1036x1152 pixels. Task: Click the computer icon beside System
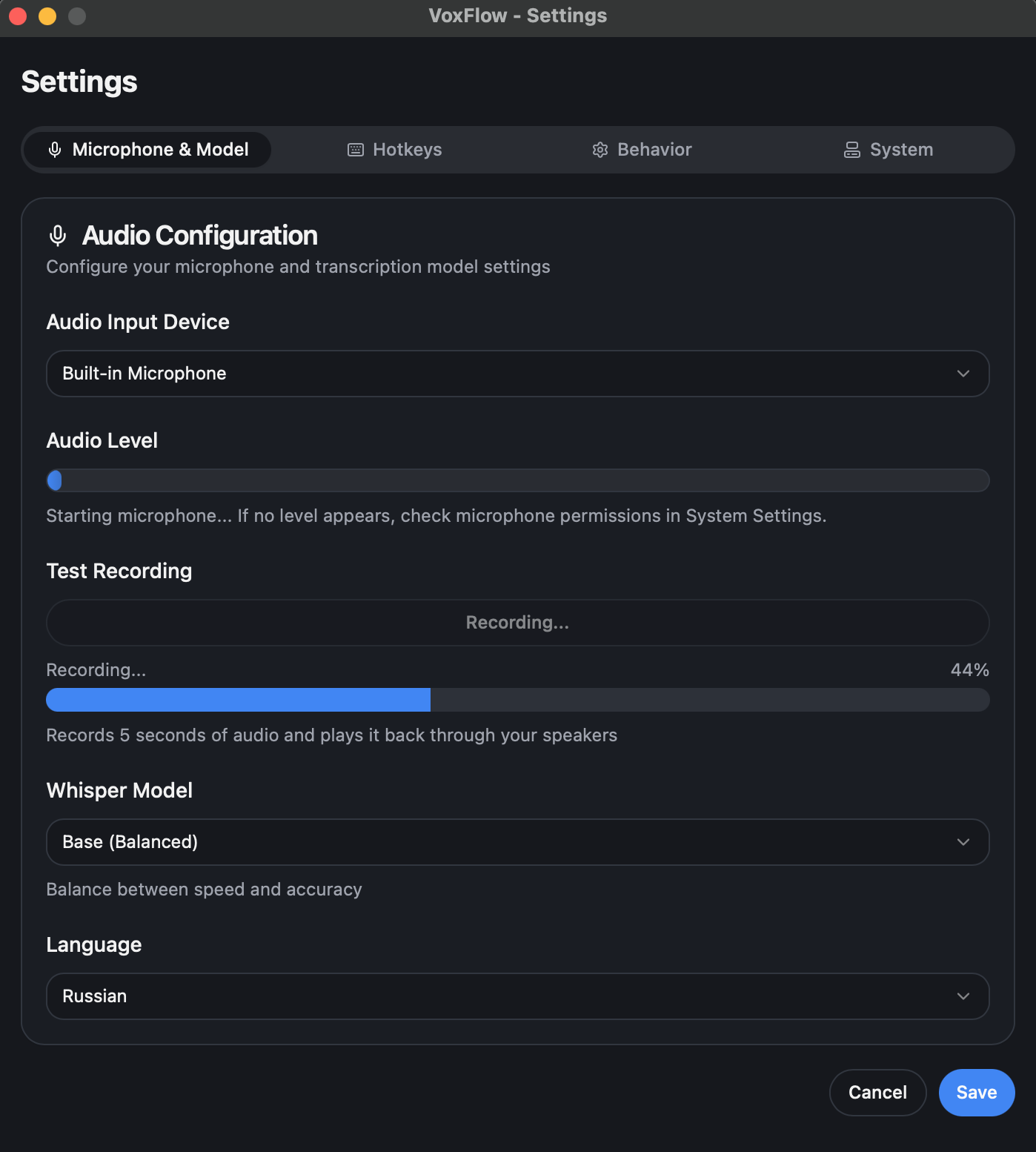(852, 149)
